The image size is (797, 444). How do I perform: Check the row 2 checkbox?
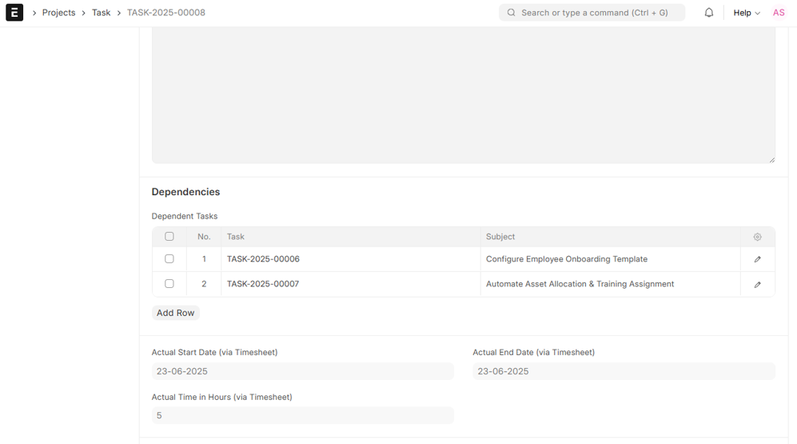pyautogui.click(x=169, y=284)
